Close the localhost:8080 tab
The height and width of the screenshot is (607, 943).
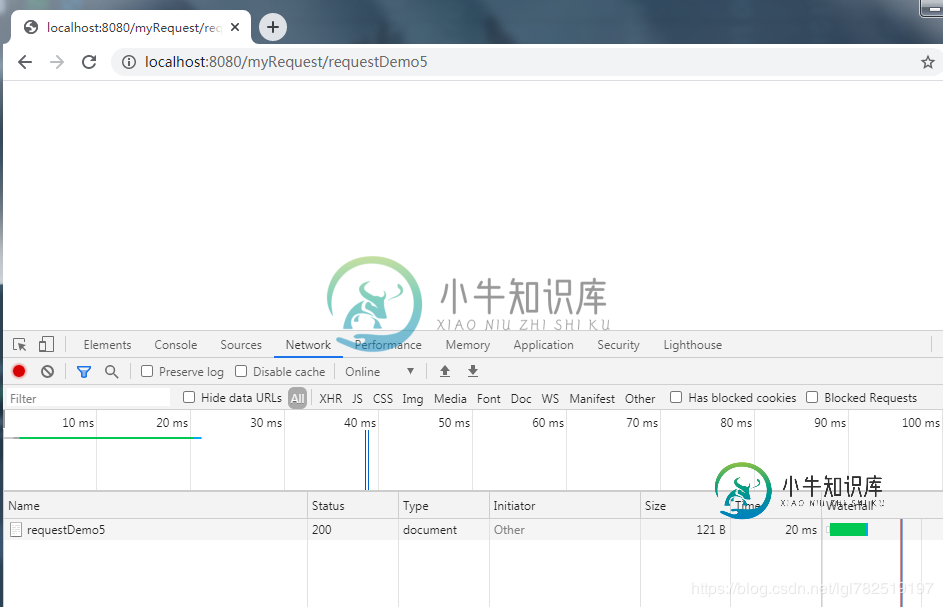click(x=235, y=27)
